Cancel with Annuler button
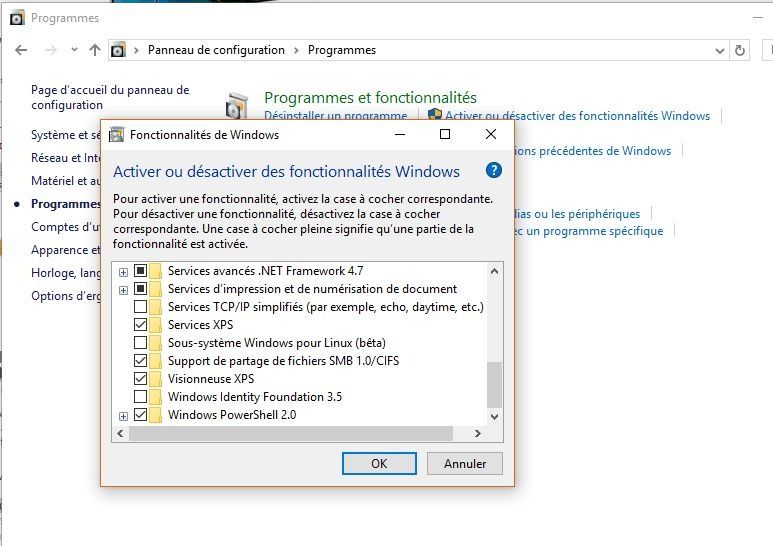The image size is (773, 546). [x=465, y=464]
